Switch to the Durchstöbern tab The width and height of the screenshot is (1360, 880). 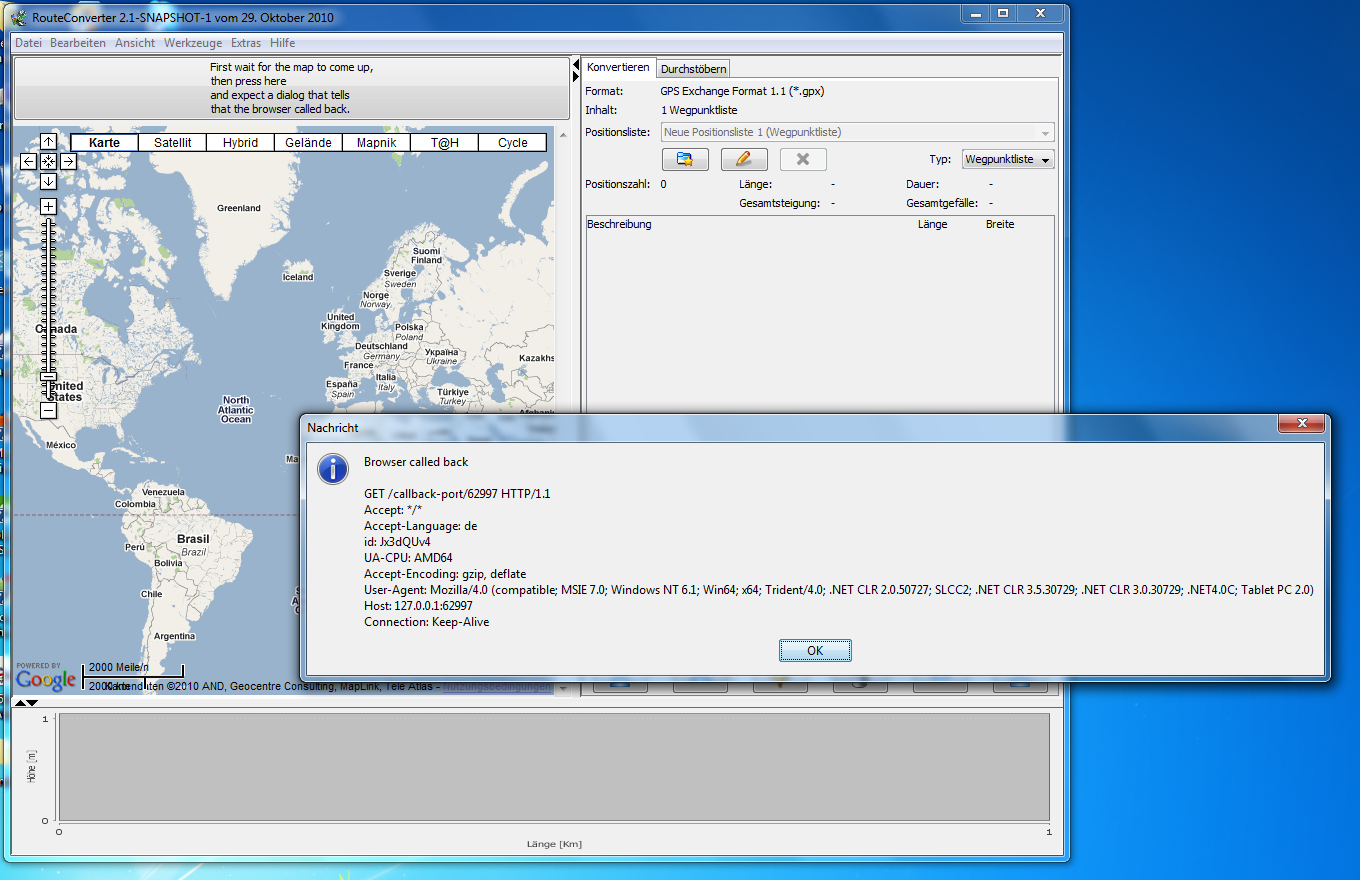(x=693, y=68)
